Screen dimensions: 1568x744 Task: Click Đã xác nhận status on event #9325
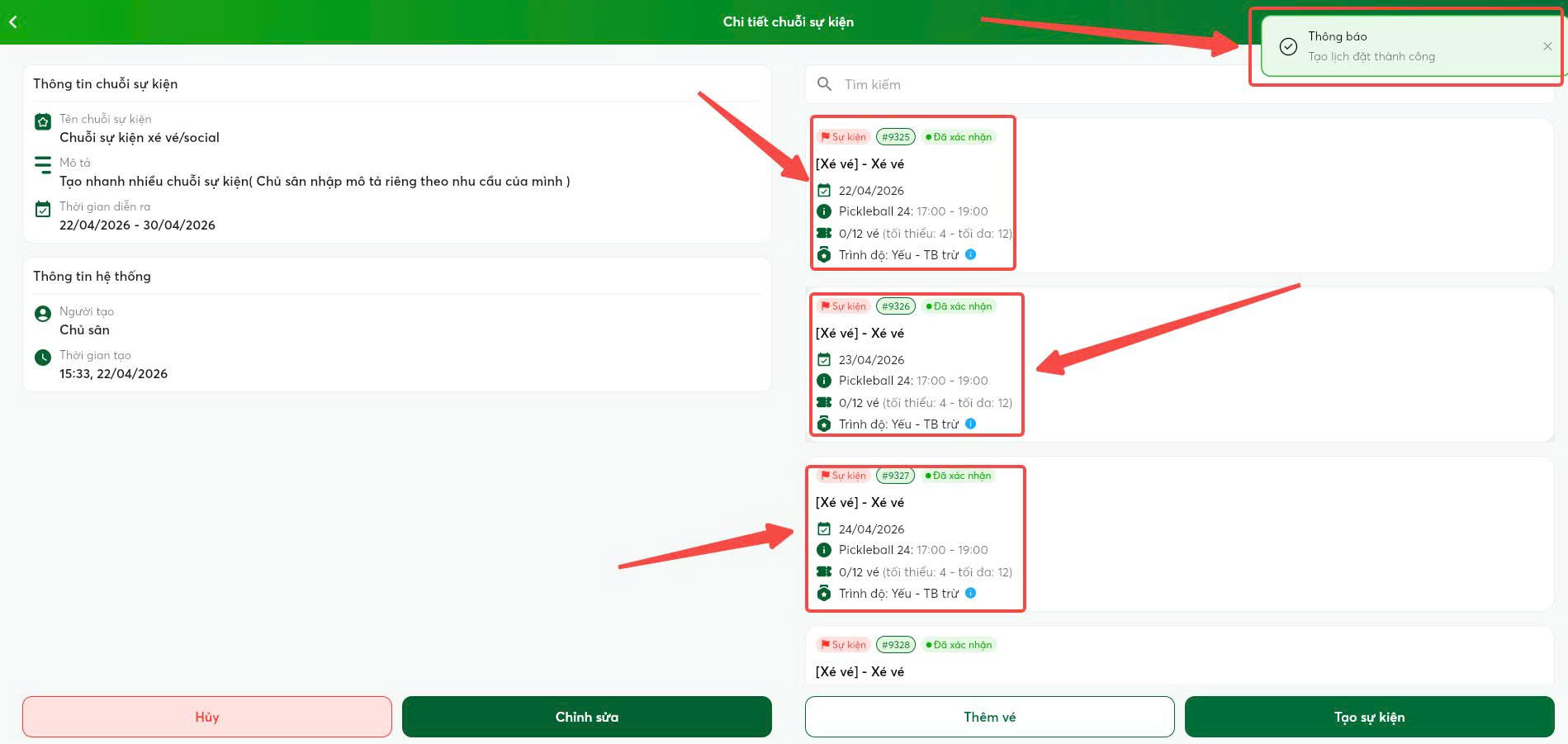[x=959, y=137]
